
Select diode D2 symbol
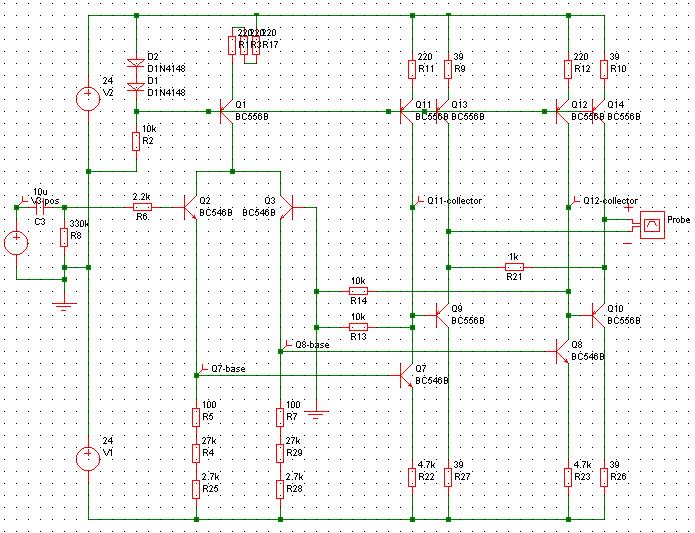point(136,63)
